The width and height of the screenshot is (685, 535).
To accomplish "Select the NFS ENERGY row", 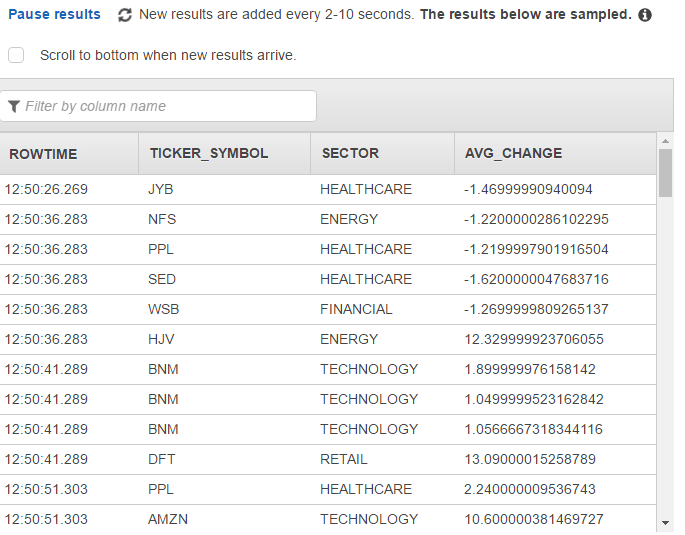I will (328, 219).
